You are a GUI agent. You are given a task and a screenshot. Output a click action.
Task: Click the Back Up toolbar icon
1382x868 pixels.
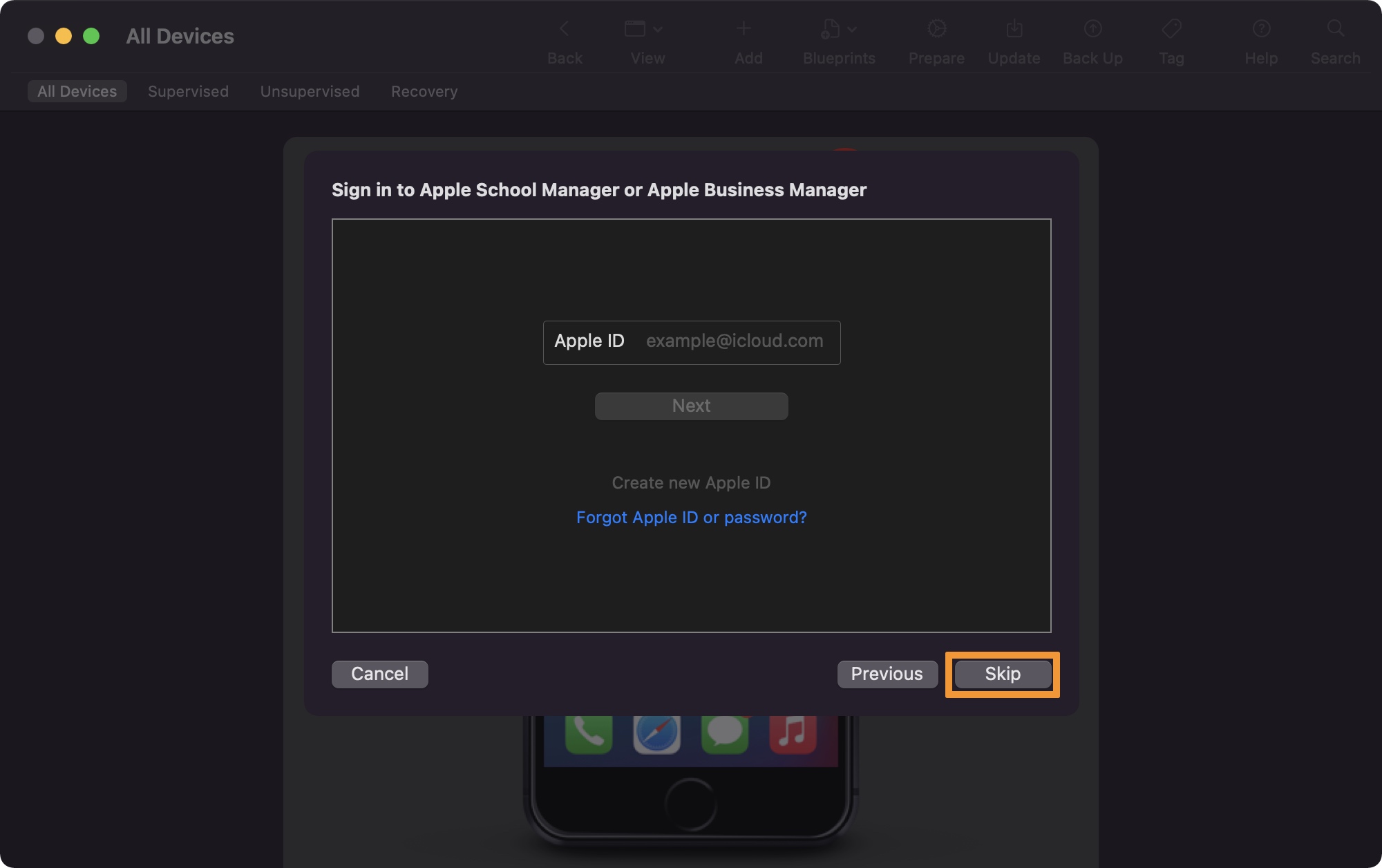click(1092, 29)
